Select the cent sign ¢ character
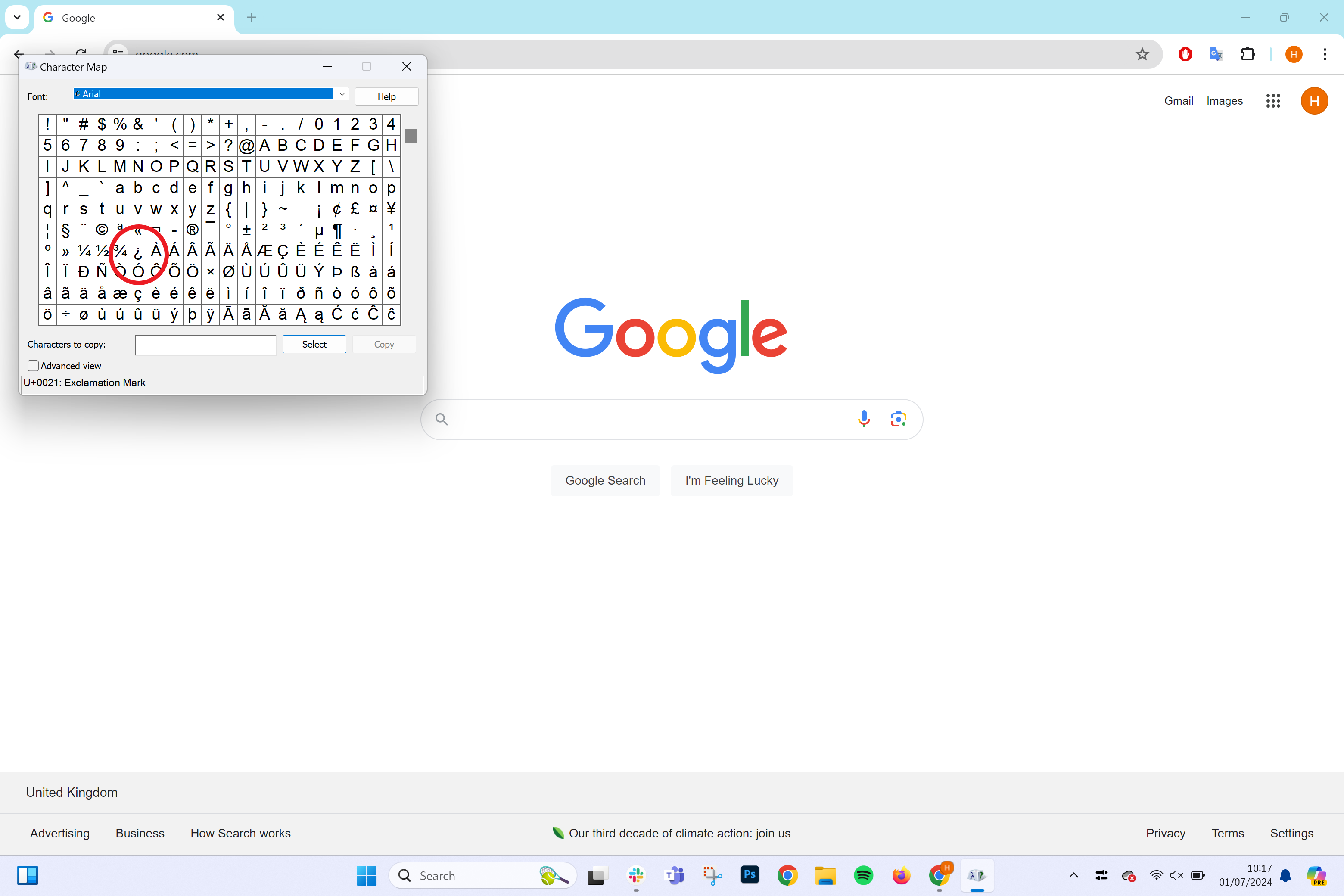Viewport: 1344px width, 896px height. tap(337, 208)
